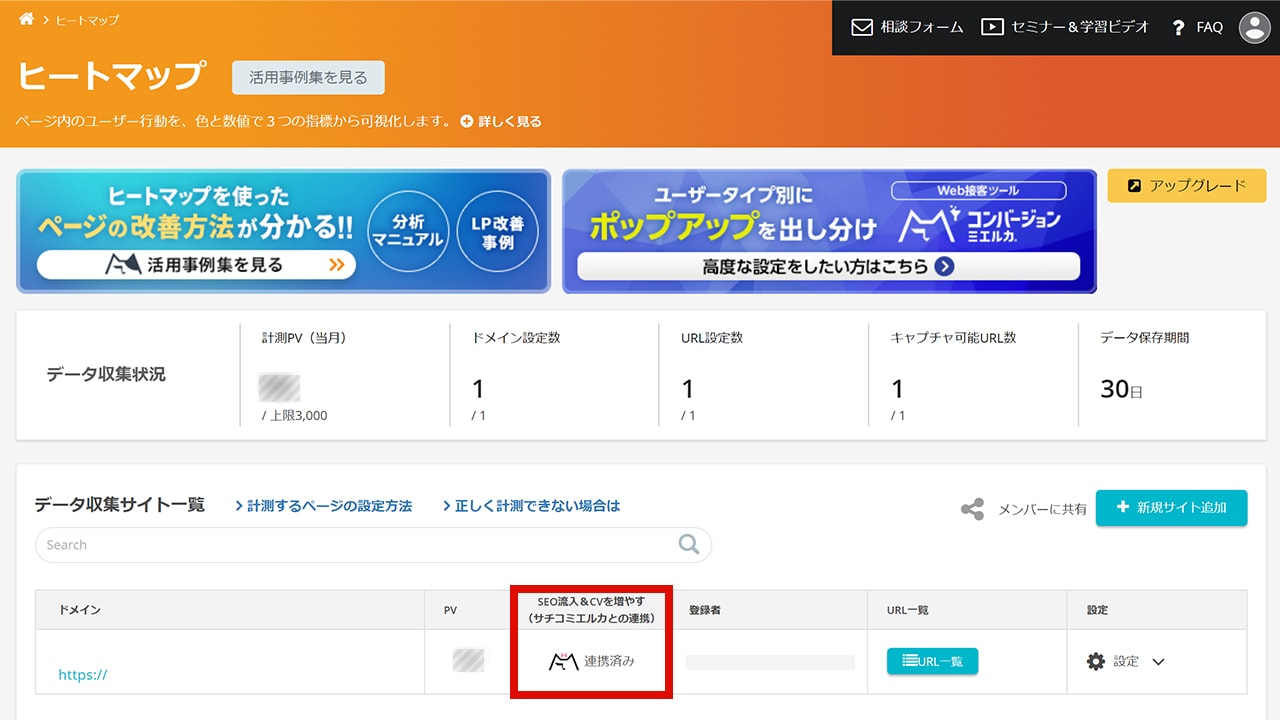This screenshot has height=720, width=1280.
Task: Open 計測するページの設定方法 link
Action: pos(323,506)
